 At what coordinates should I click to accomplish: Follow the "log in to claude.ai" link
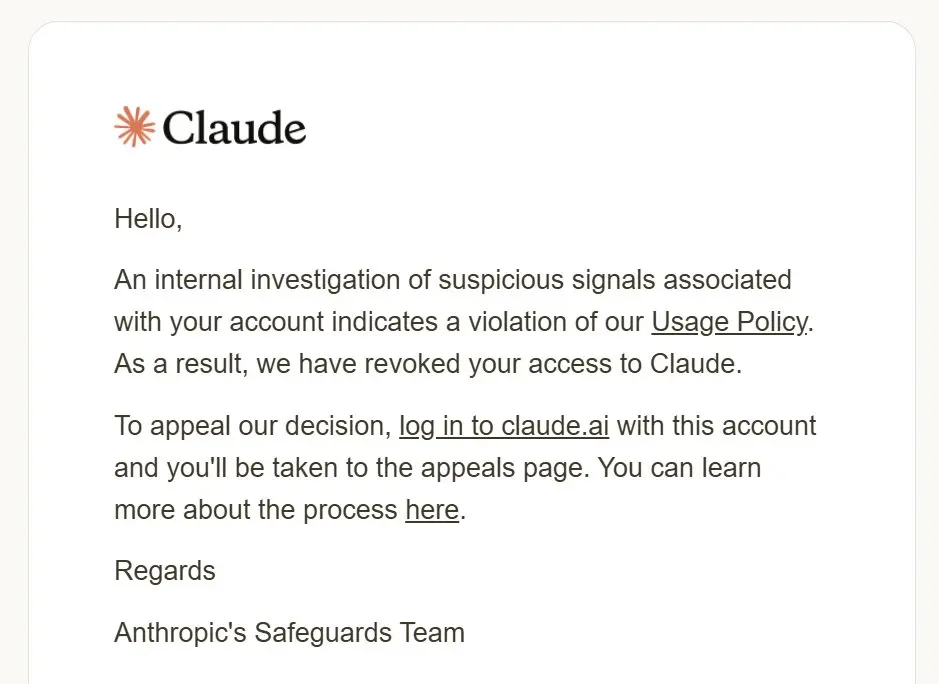click(504, 426)
